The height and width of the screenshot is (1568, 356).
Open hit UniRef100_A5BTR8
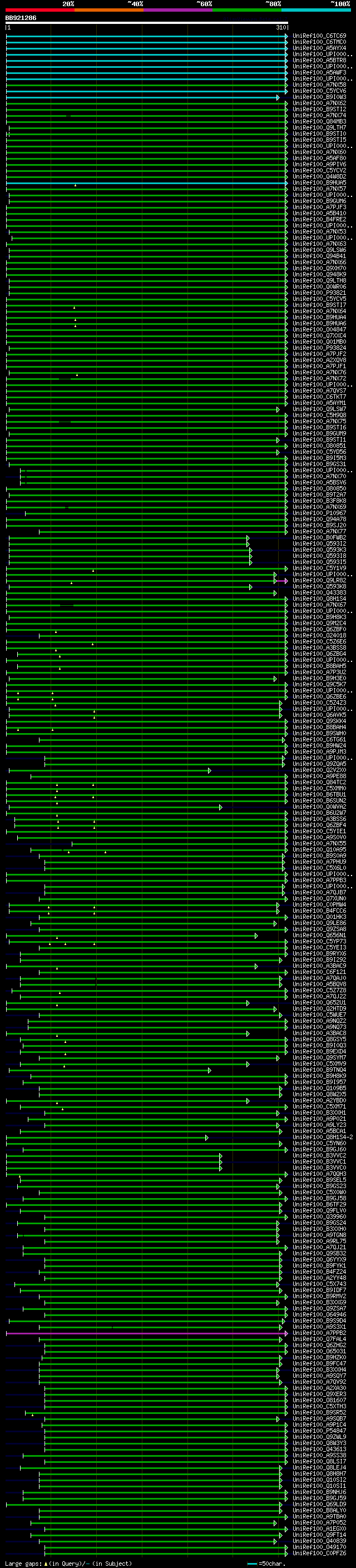tap(319, 60)
